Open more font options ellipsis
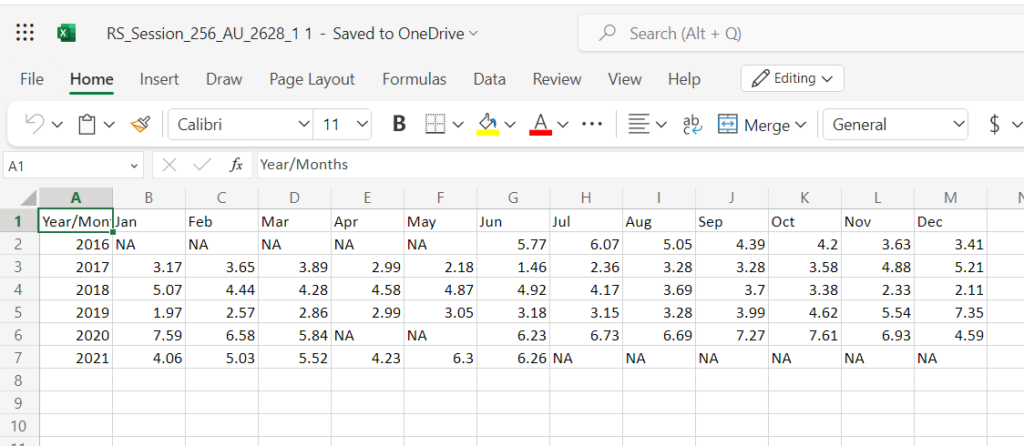 pyautogui.click(x=592, y=123)
